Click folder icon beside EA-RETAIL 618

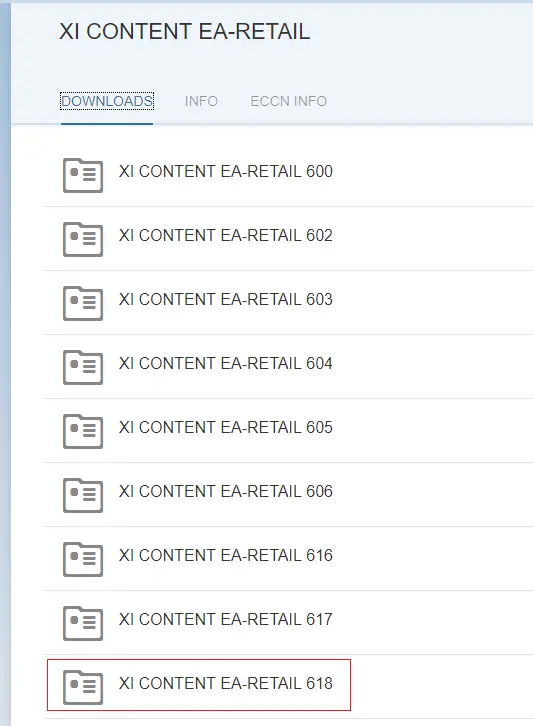click(x=83, y=687)
